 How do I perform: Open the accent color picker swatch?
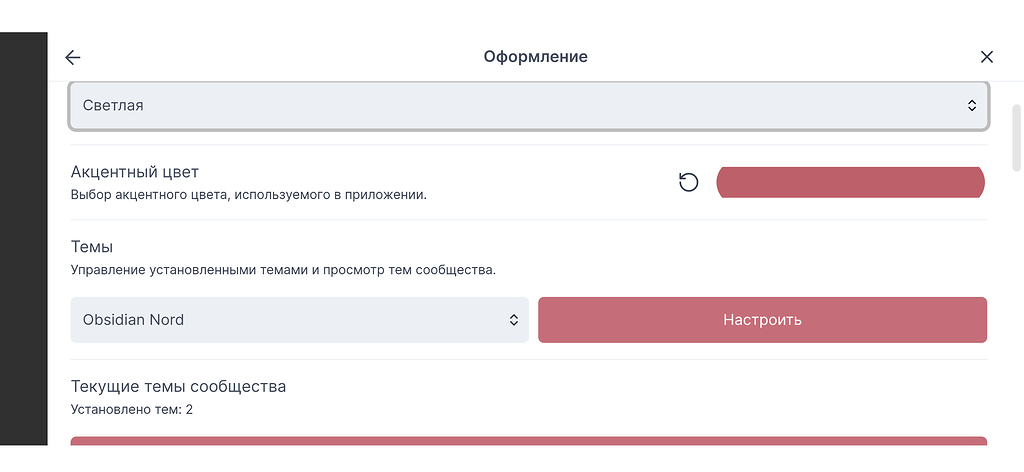tap(850, 182)
